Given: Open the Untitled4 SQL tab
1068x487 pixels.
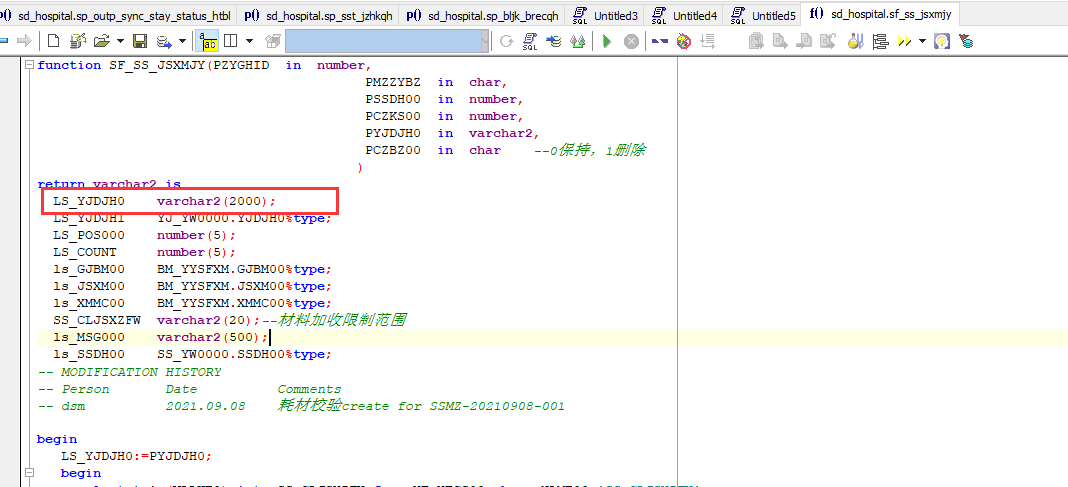Looking at the screenshot, I should click(684, 14).
